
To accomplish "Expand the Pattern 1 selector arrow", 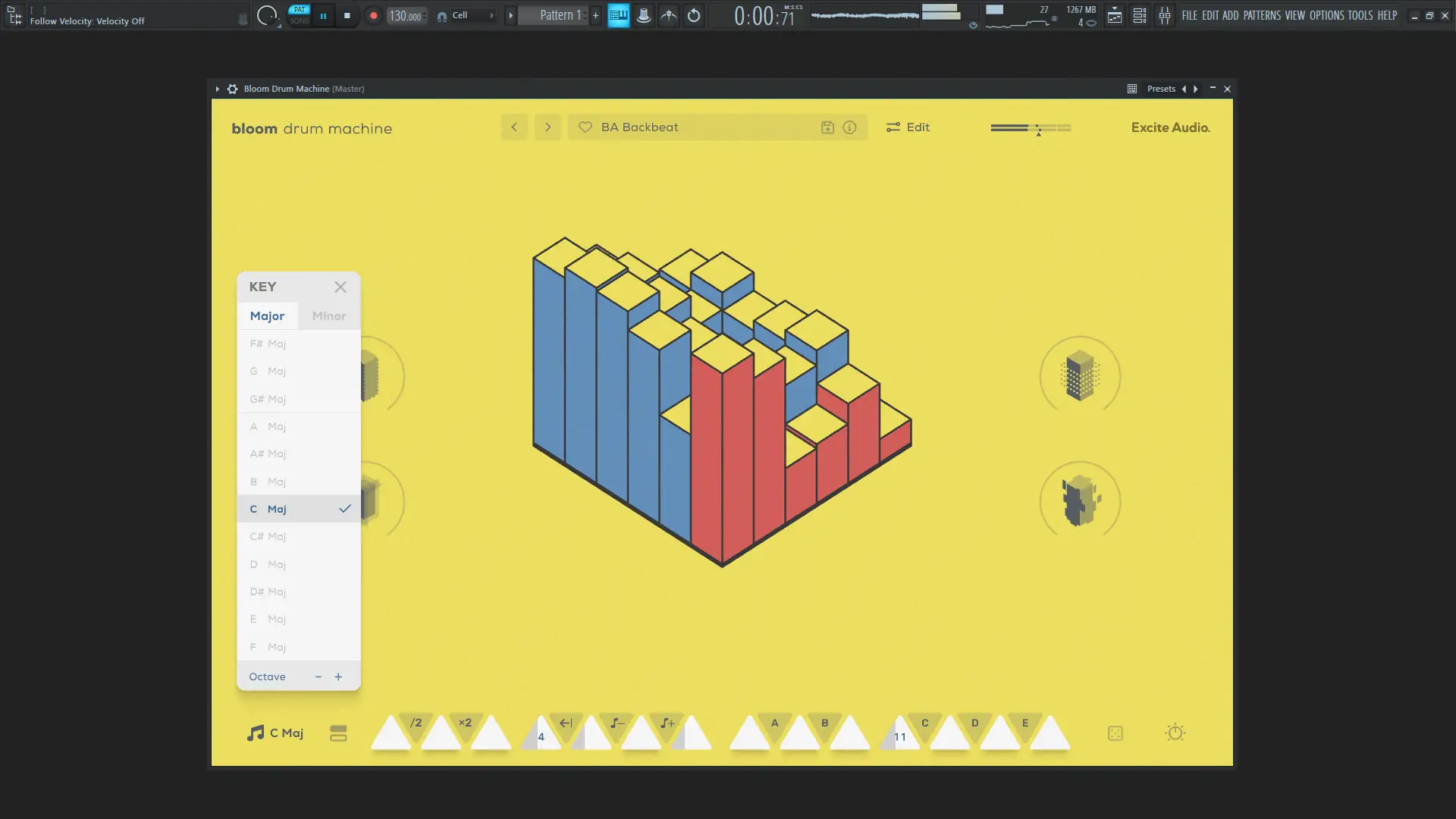I will tap(511, 15).
